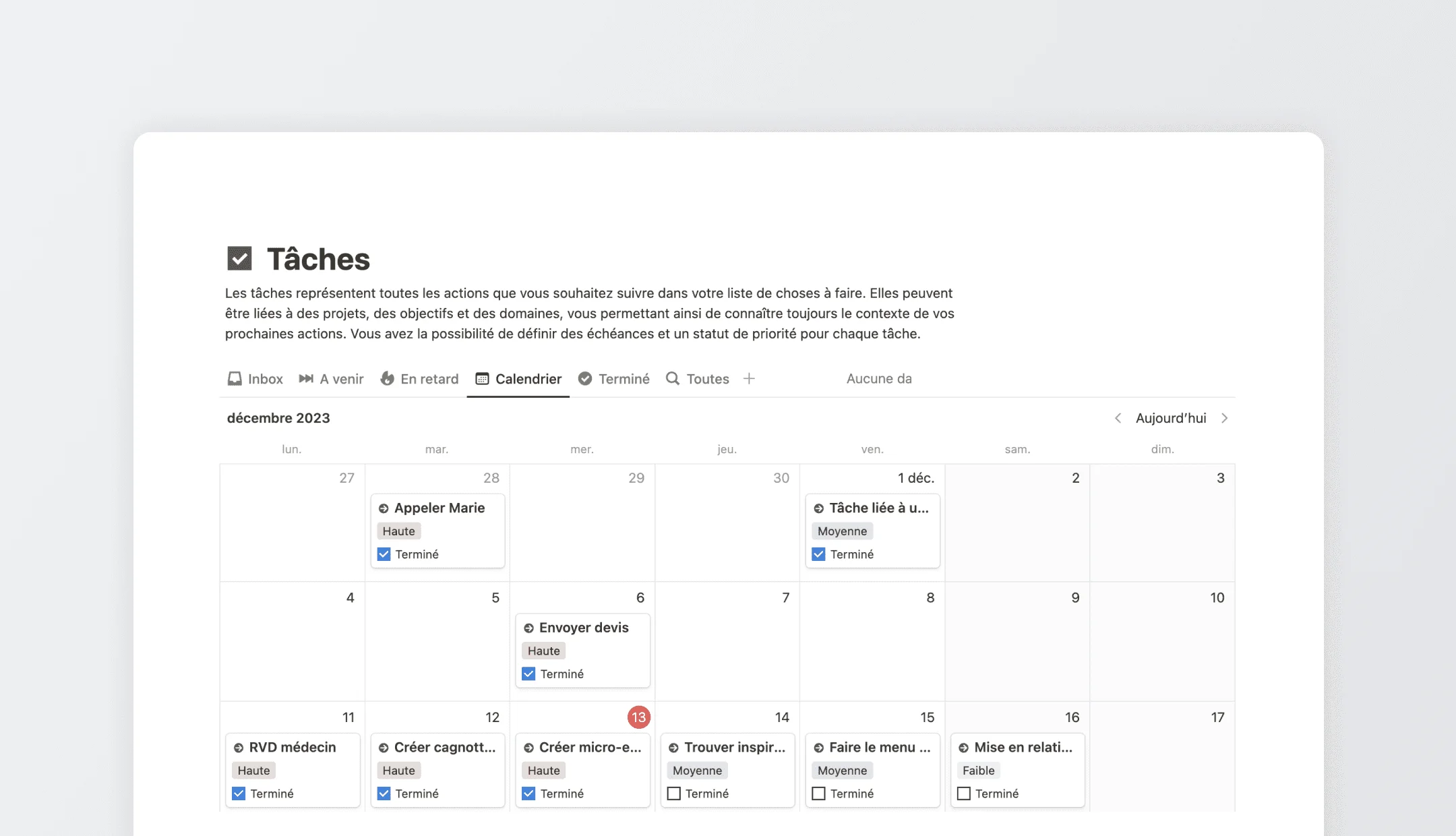Click arrow icon of Faire le menu card
This screenshot has height=836, width=1456.
[818, 748]
